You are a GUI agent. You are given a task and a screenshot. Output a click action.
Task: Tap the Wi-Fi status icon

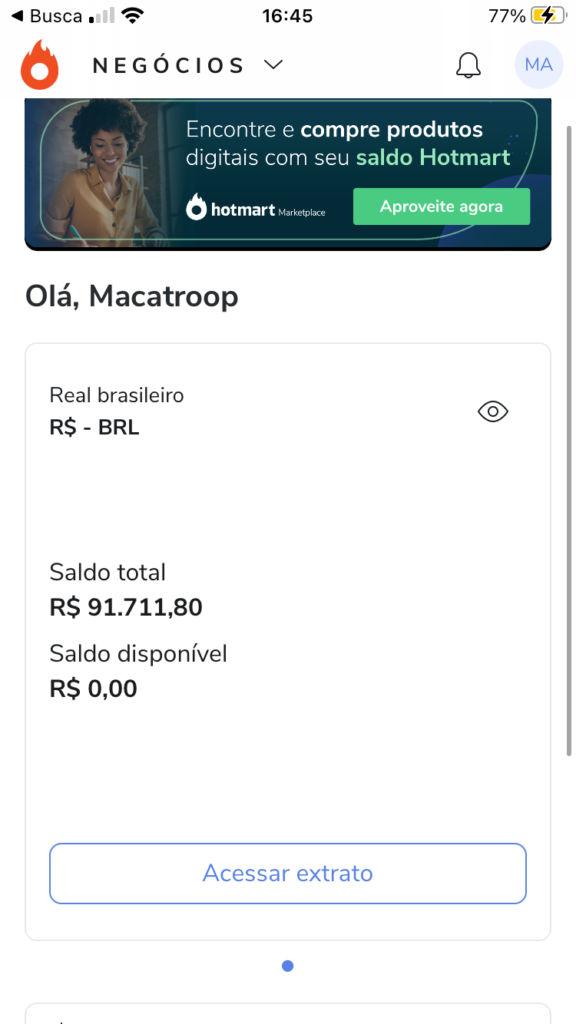click(133, 16)
